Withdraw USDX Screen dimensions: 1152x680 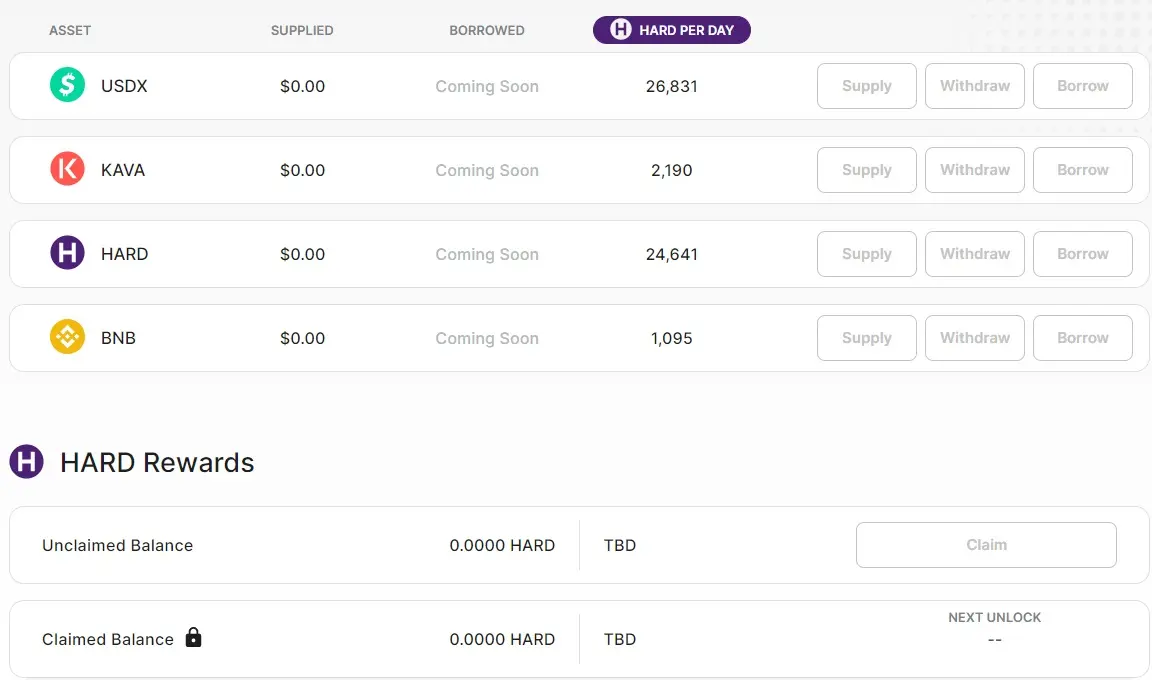coord(975,86)
